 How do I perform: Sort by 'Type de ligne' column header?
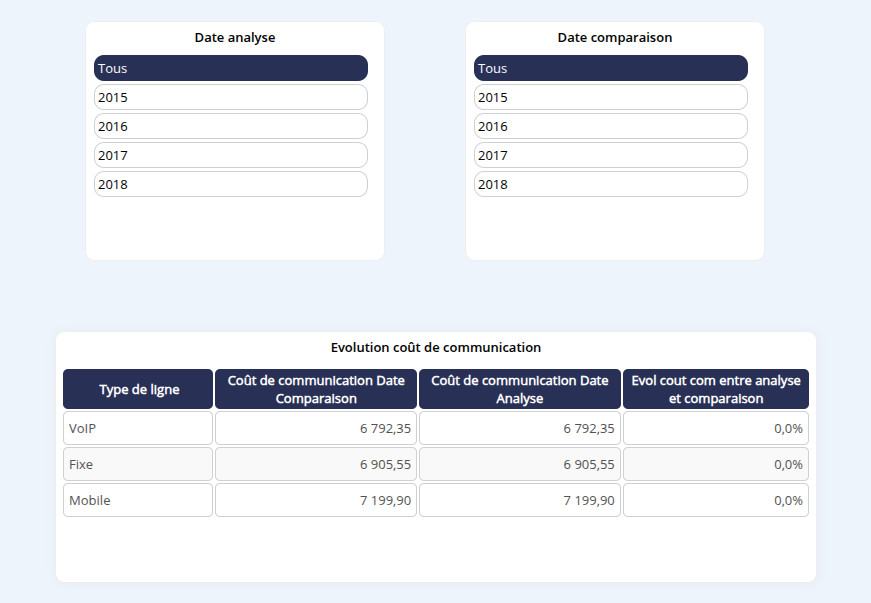point(138,389)
